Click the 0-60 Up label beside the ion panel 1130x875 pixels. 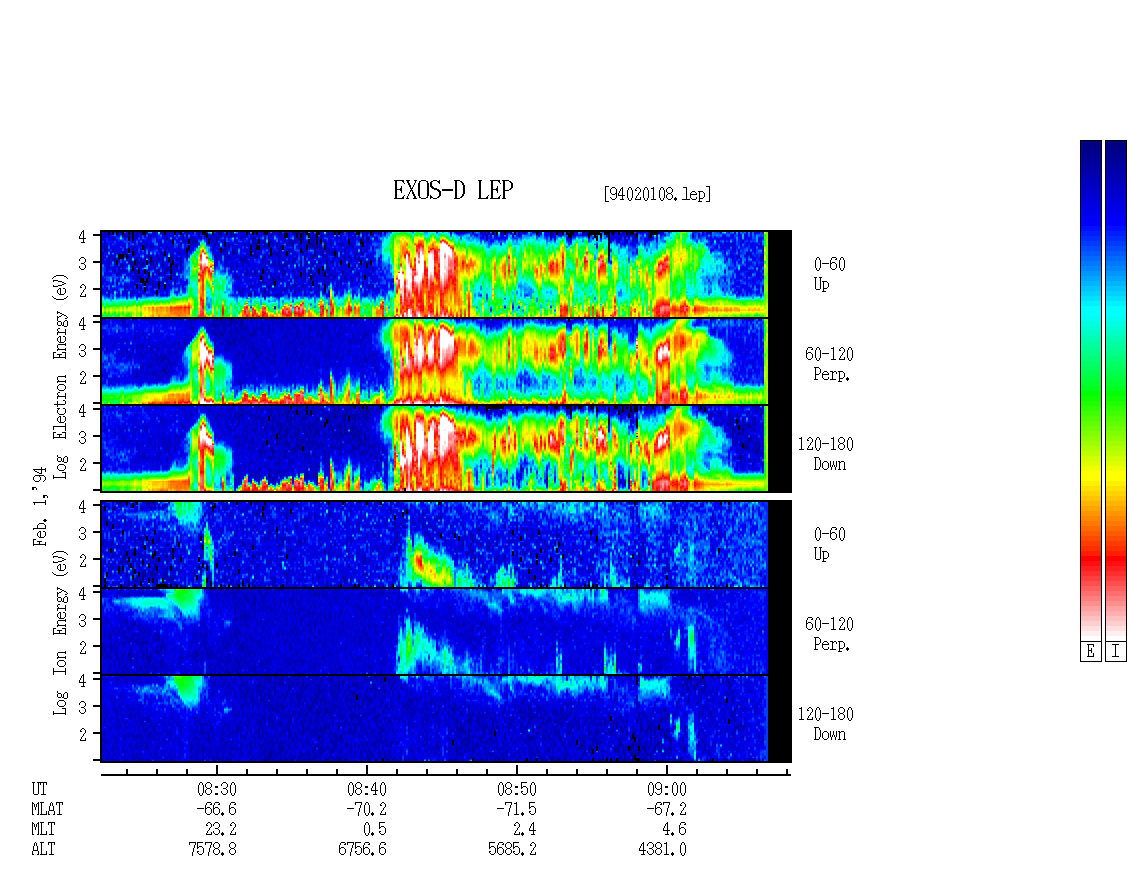pyautogui.click(x=829, y=544)
